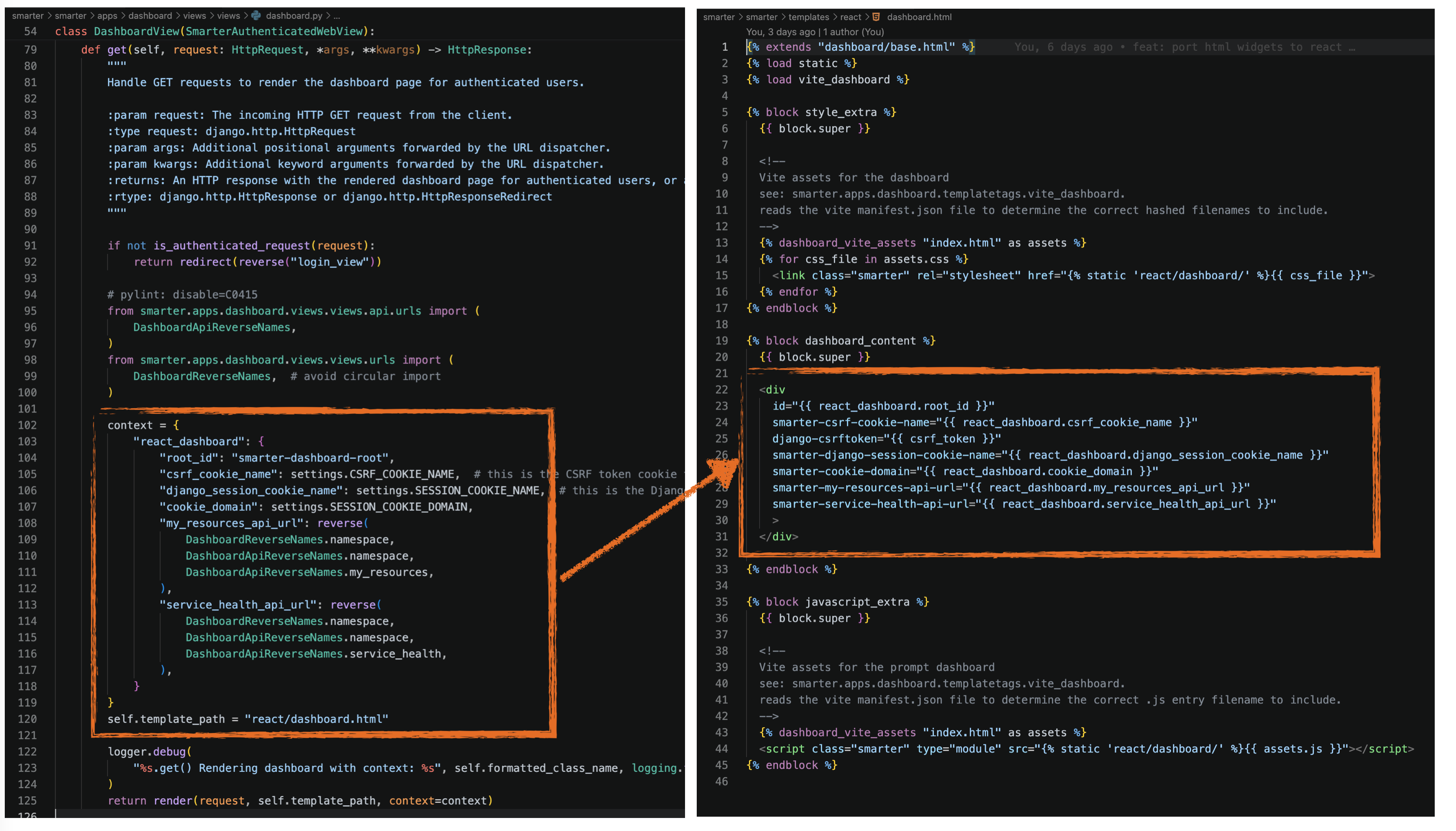Click 'smarter-my-resources-api-url=' attribute line

click(x=1011, y=488)
